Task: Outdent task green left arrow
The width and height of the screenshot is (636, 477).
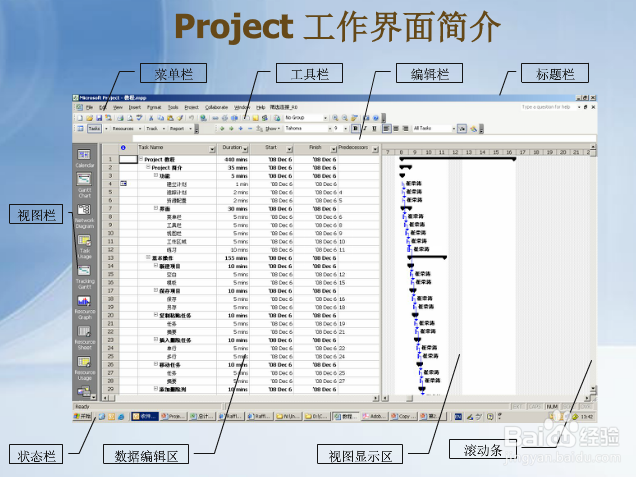Action: click(222, 129)
